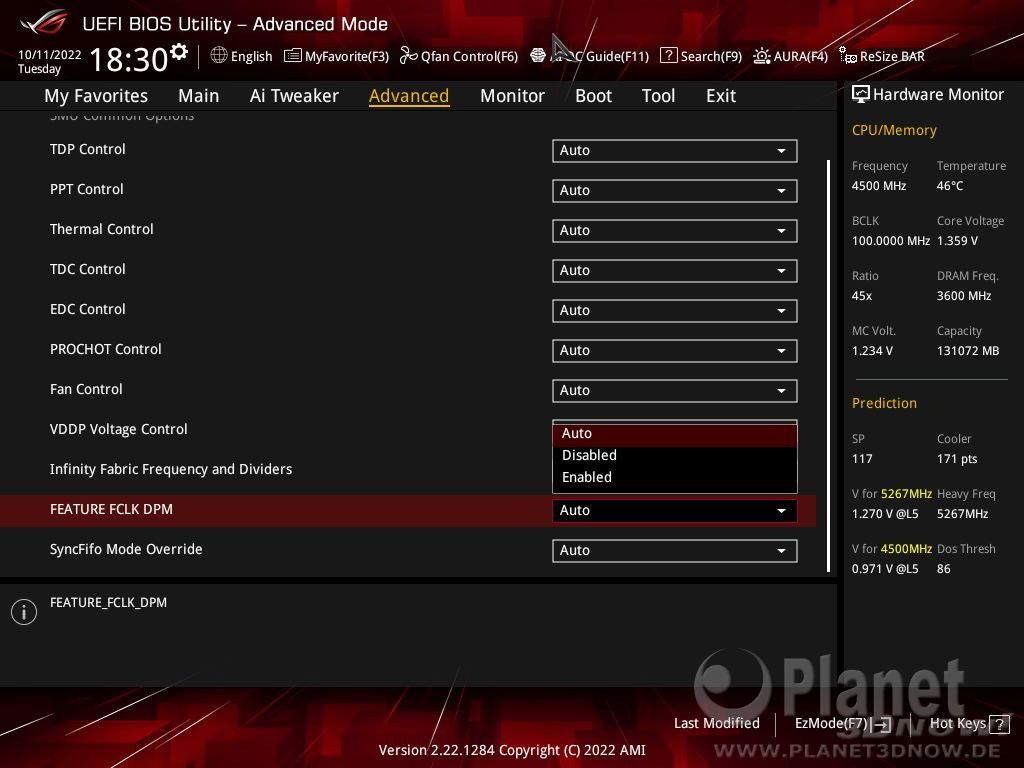Open the Monitor tab
1024x768 pixels.
[512, 96]
